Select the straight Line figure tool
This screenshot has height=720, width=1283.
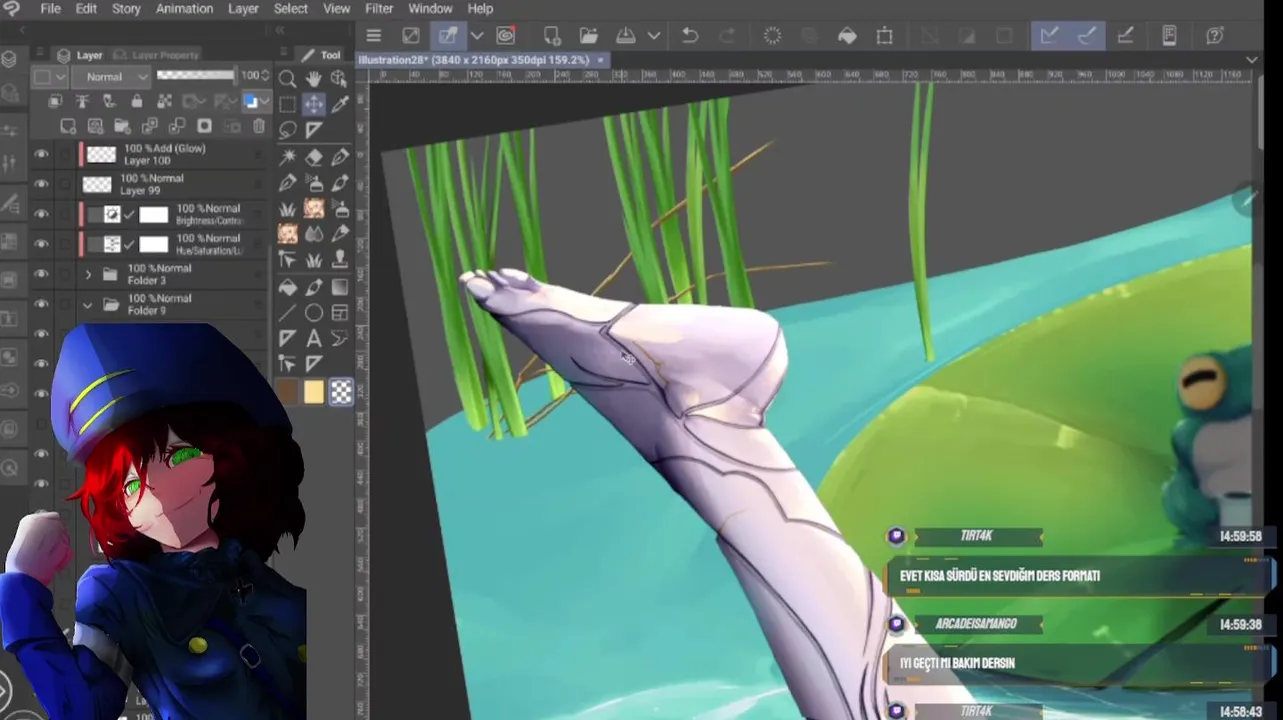(287, 313)
